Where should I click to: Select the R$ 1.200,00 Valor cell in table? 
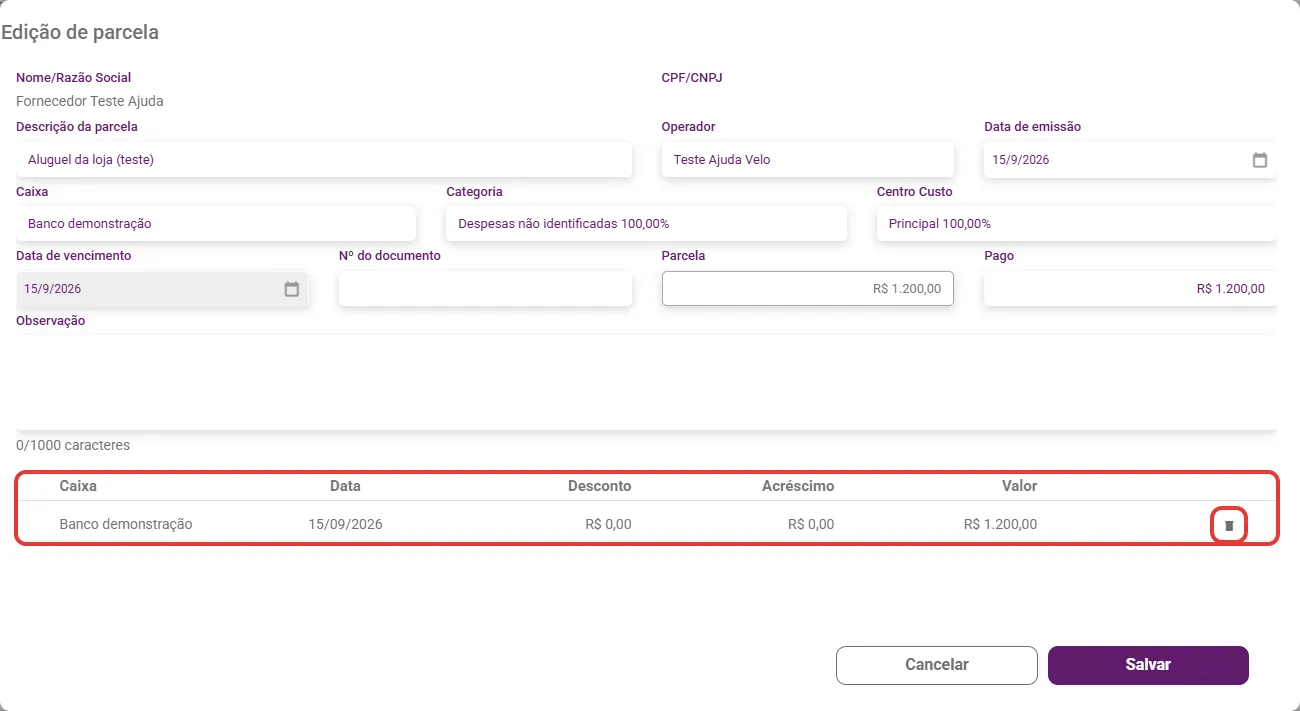pyautogui.click(x=1001, y=524)
